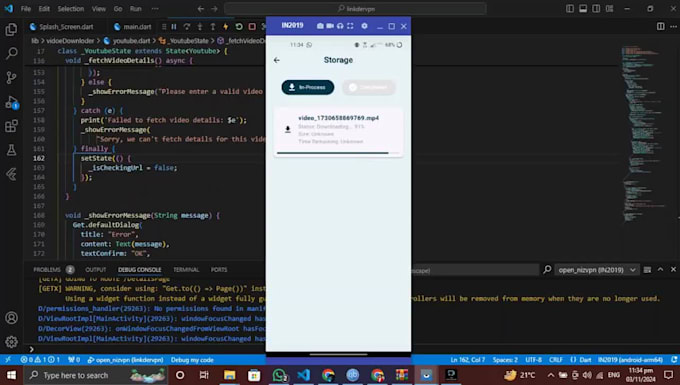The height and width of the screenshot is (385, 680).
Task: Click the headphones audio icon in IN2019
Action: [x=340, y=26]
